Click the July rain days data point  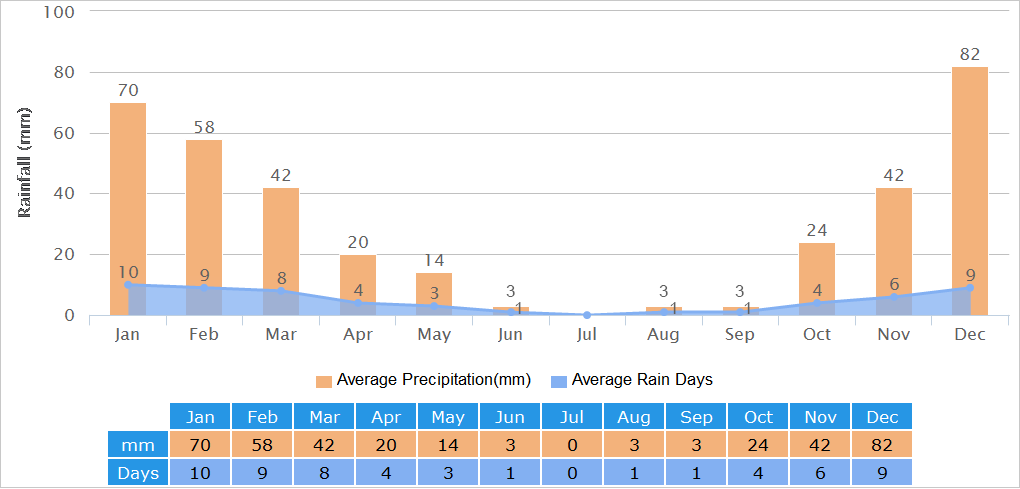587,315
